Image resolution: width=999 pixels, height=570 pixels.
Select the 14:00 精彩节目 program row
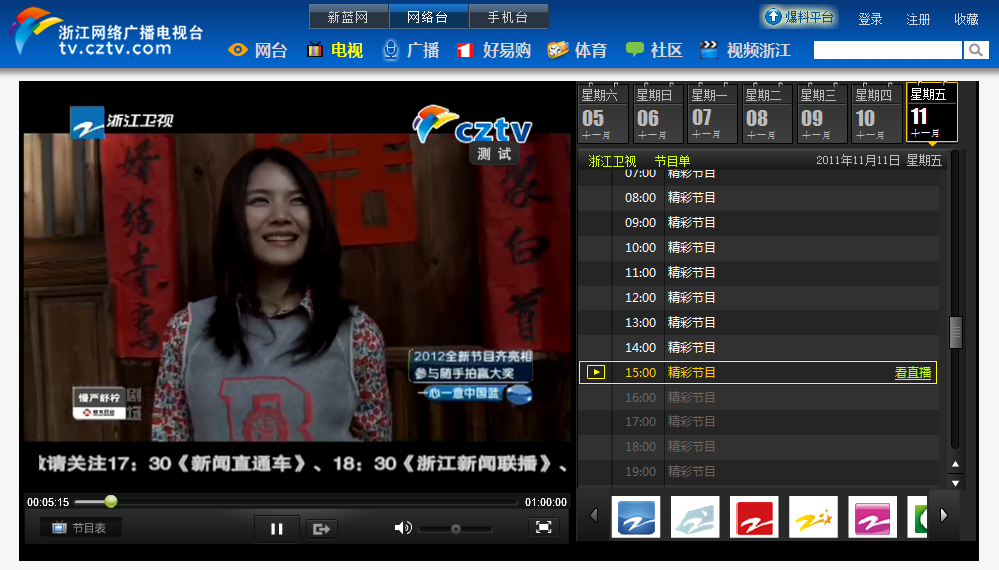coord(758,347)
